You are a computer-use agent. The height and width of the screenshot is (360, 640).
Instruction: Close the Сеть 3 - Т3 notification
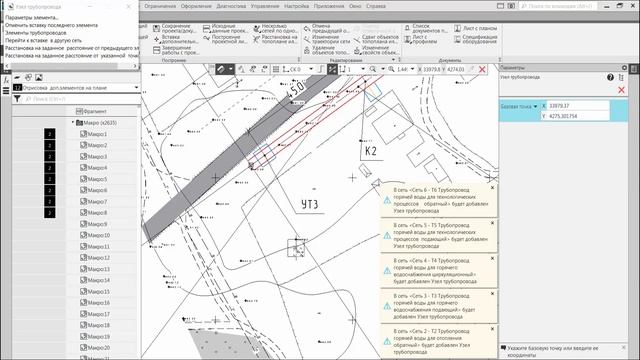(x=492, y=293)
